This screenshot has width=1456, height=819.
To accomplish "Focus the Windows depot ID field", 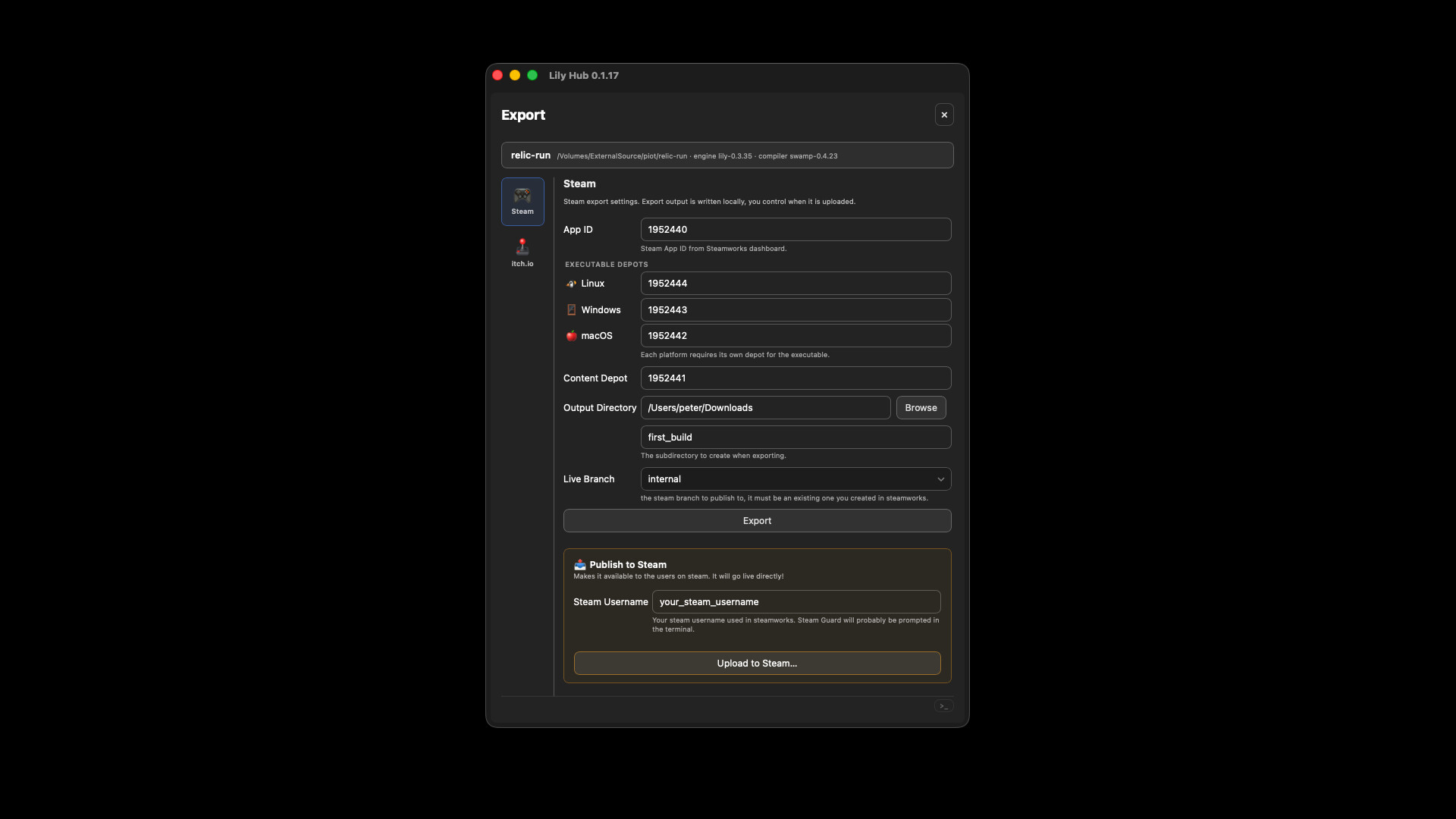I will (795, 310).
